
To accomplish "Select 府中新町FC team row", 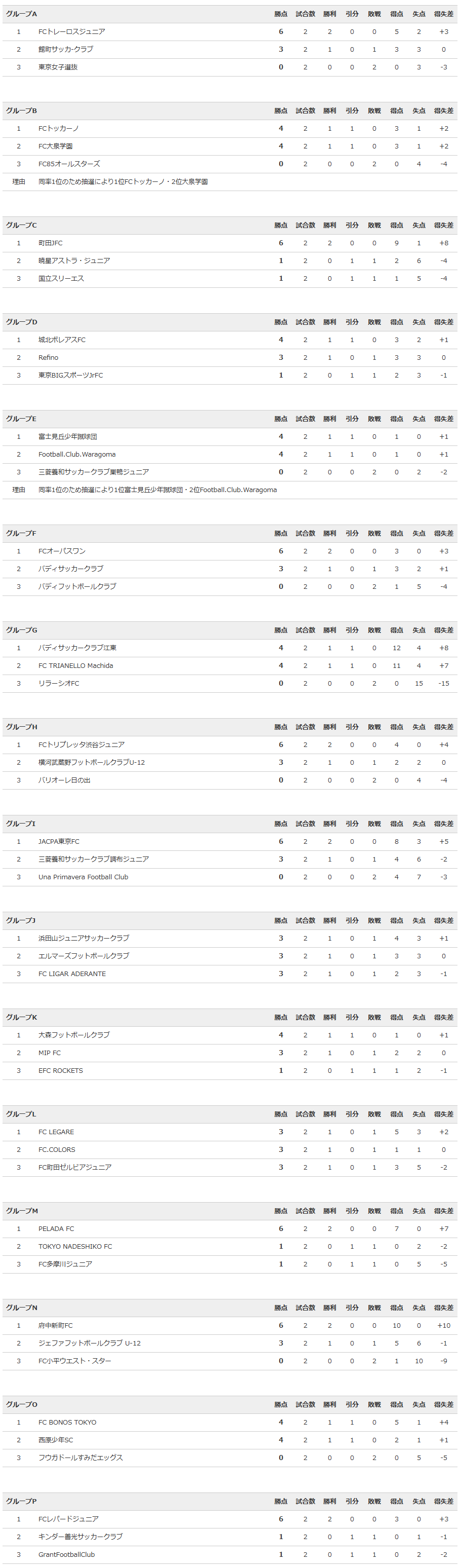I will coord(230,1325).
